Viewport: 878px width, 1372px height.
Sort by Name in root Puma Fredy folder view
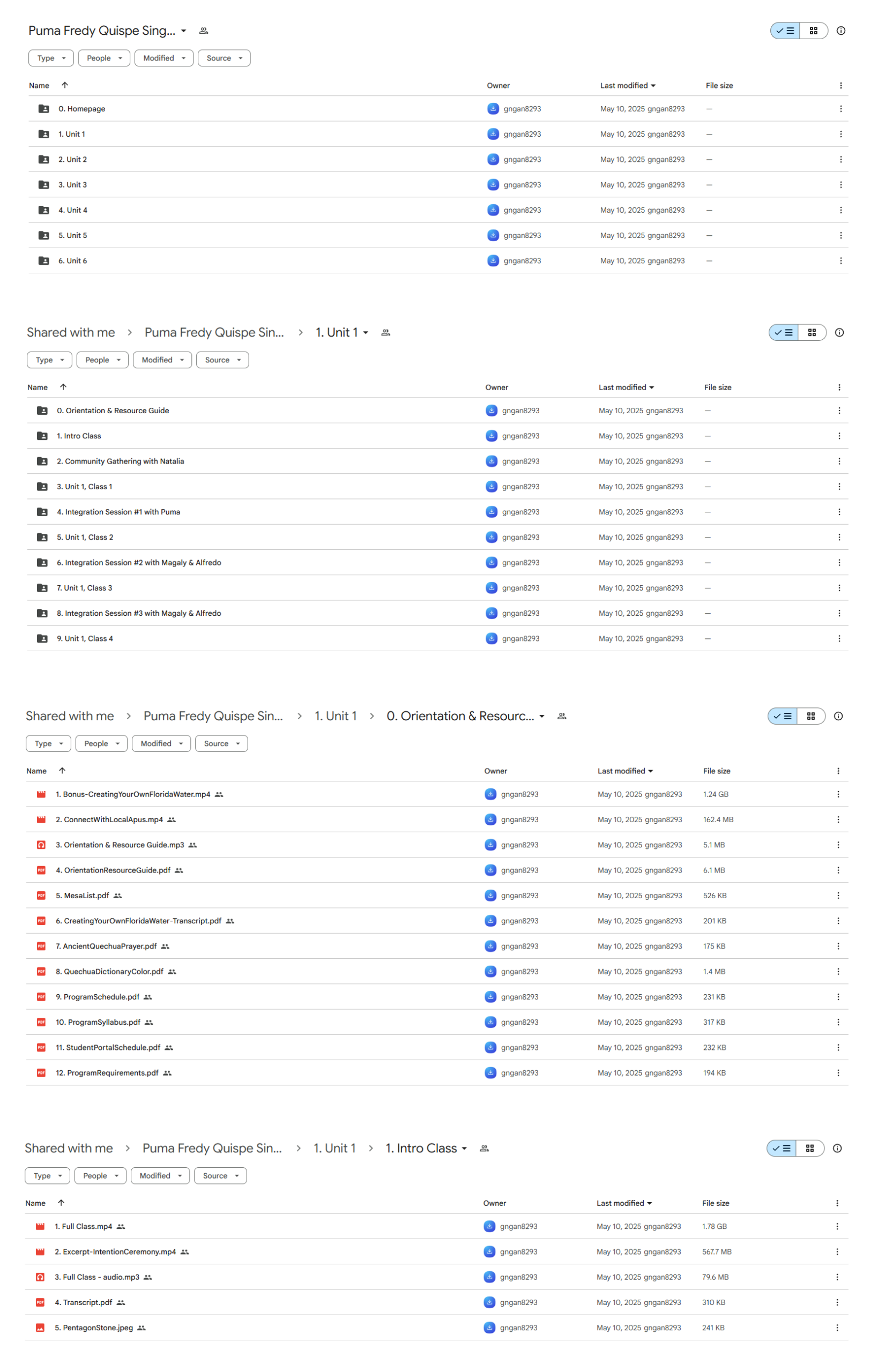(39, 86)
